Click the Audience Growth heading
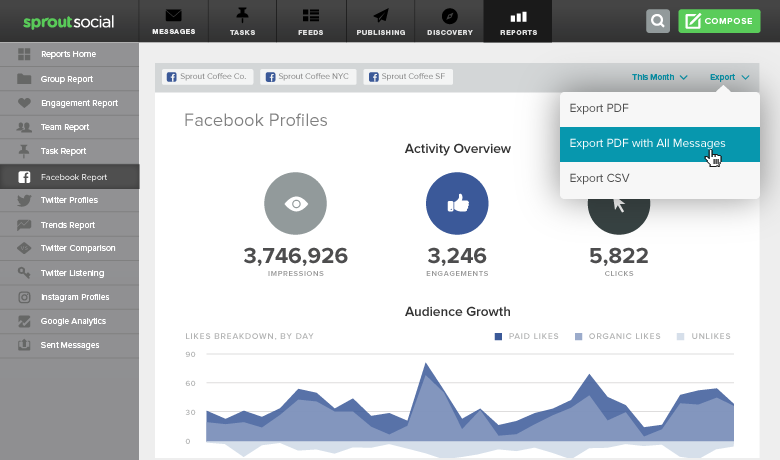 click(x=458, y=312)
